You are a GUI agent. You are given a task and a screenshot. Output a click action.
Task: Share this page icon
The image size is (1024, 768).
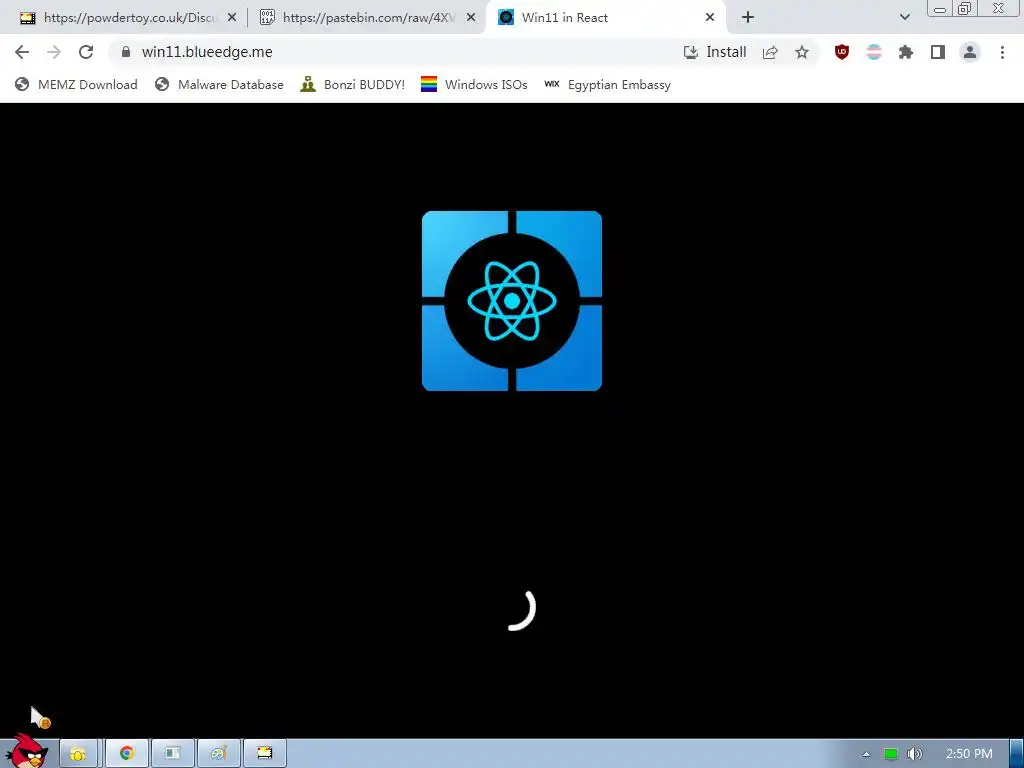tap(770, 52)
